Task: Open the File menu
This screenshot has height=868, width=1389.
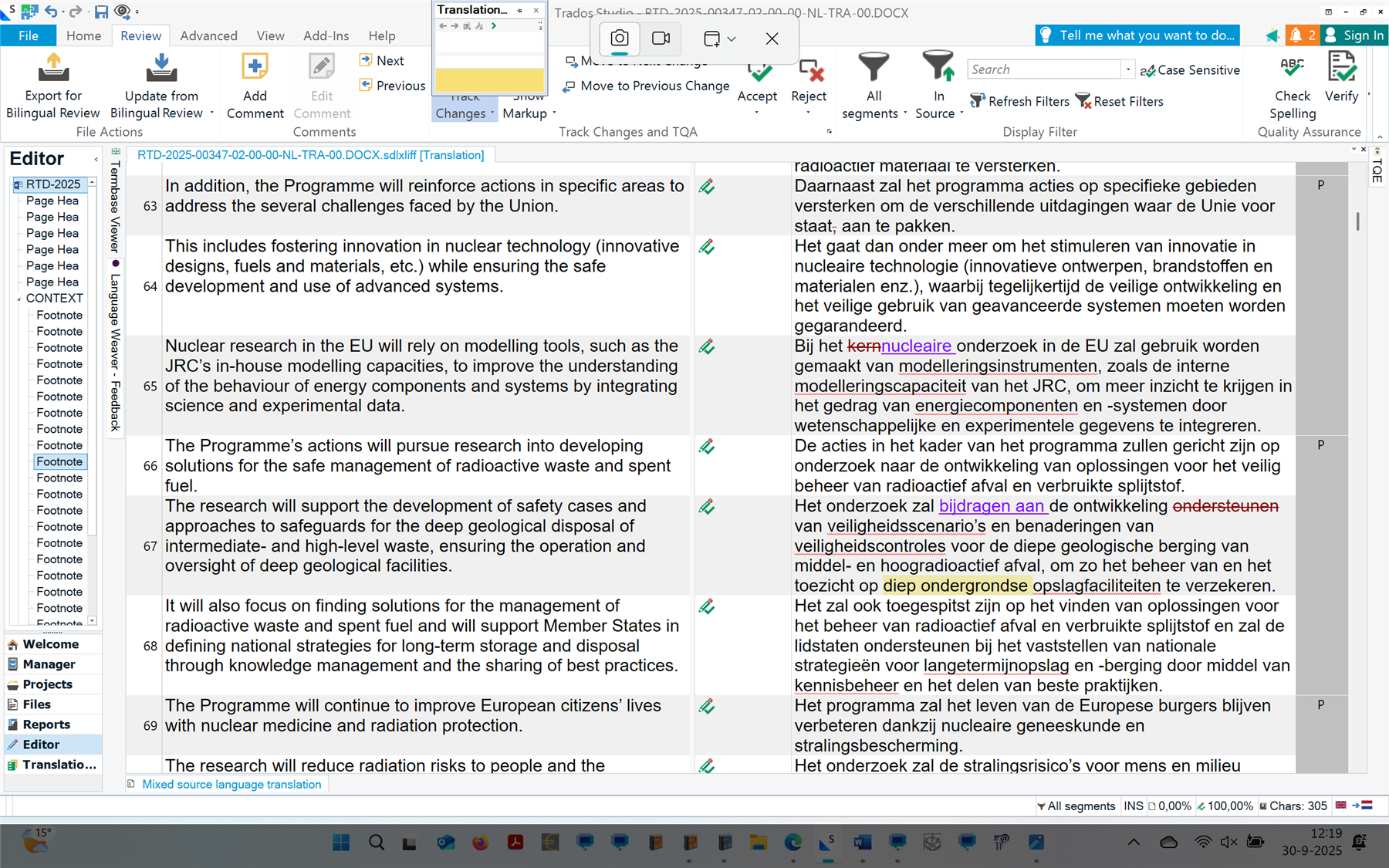Action: coord(28,35)
